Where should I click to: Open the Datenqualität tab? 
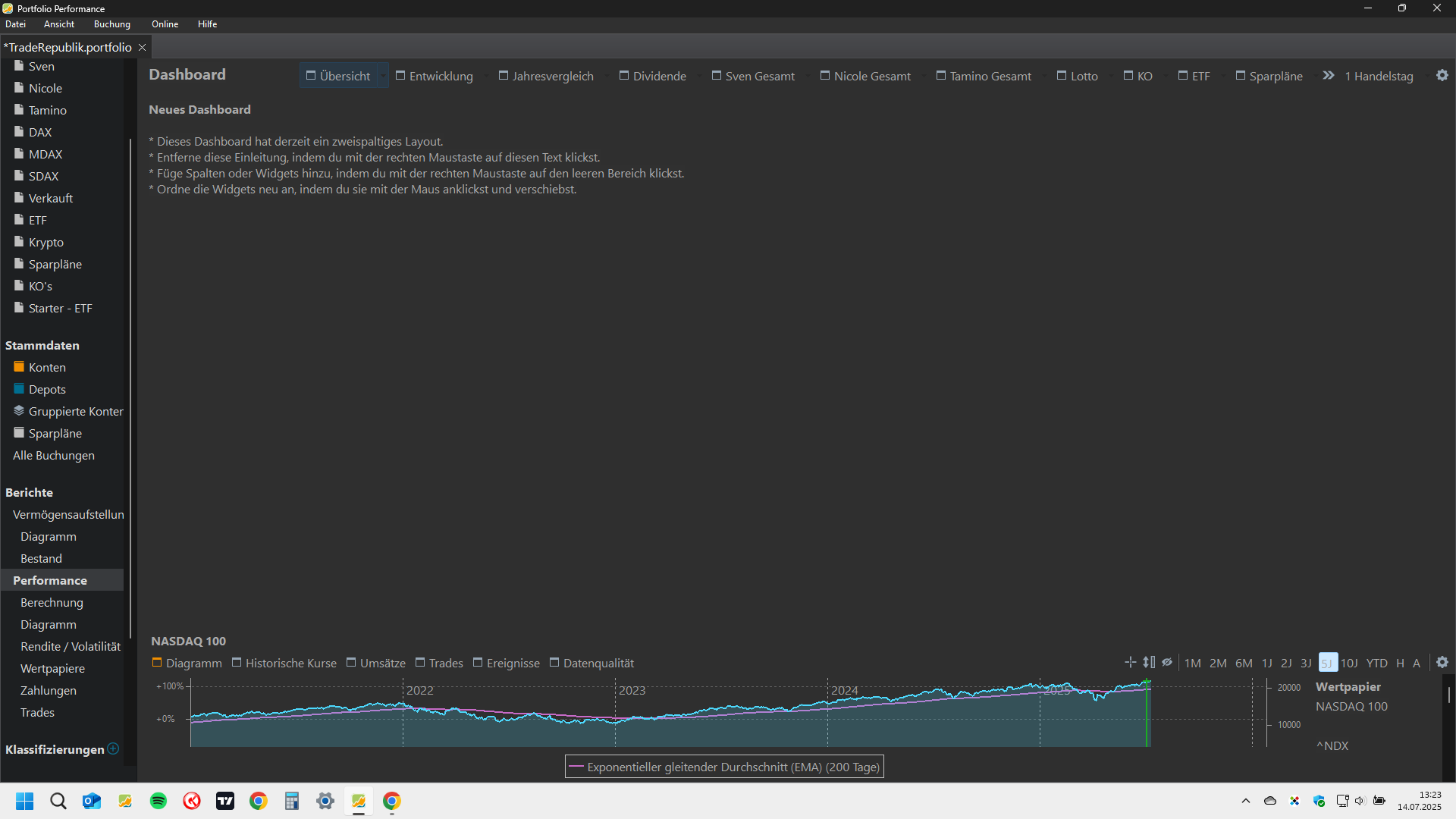click(x=591, y=663)
